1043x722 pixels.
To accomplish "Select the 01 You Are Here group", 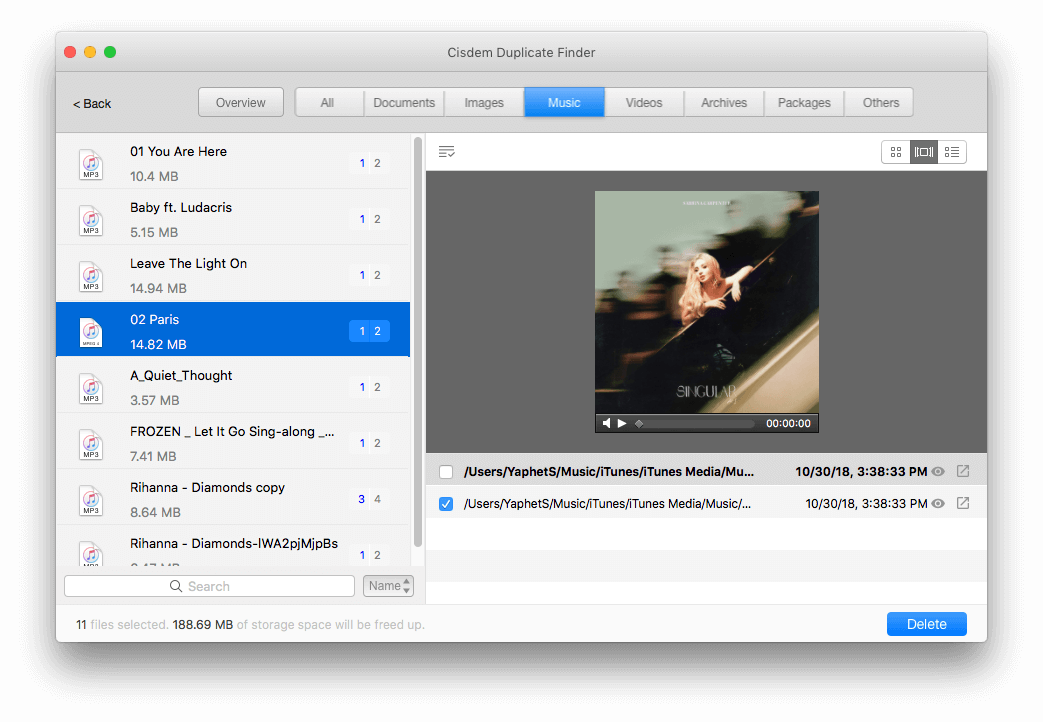I will click(x=233, y=163).
